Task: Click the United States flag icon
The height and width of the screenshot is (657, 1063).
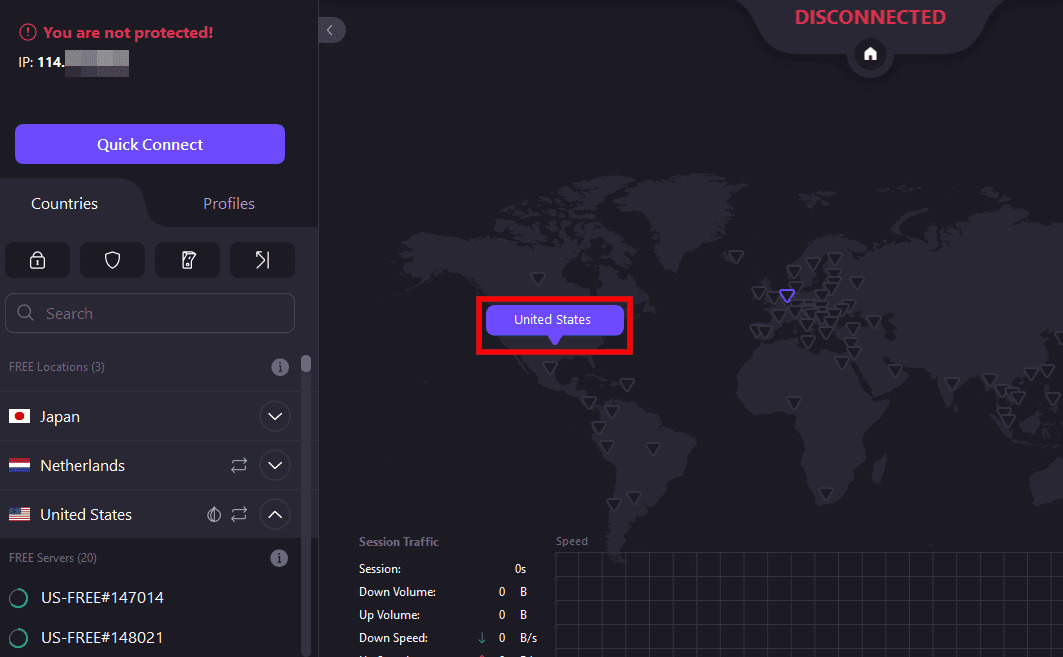Action: [20, 514]
